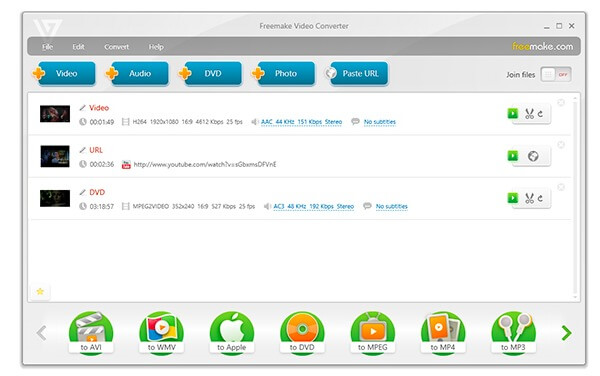600x376 pixels.
Task: Show more output formats with right arrow
Action: pyautogui.click(x=566, y=333)
